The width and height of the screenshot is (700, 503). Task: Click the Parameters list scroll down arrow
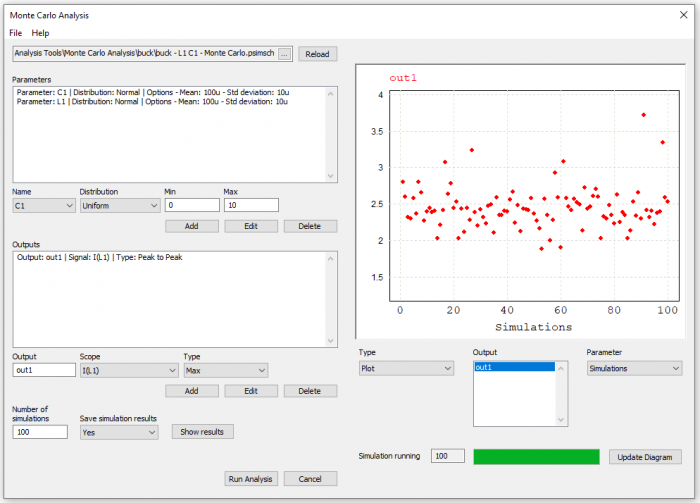pyautogui.click(x=330, y=176)
